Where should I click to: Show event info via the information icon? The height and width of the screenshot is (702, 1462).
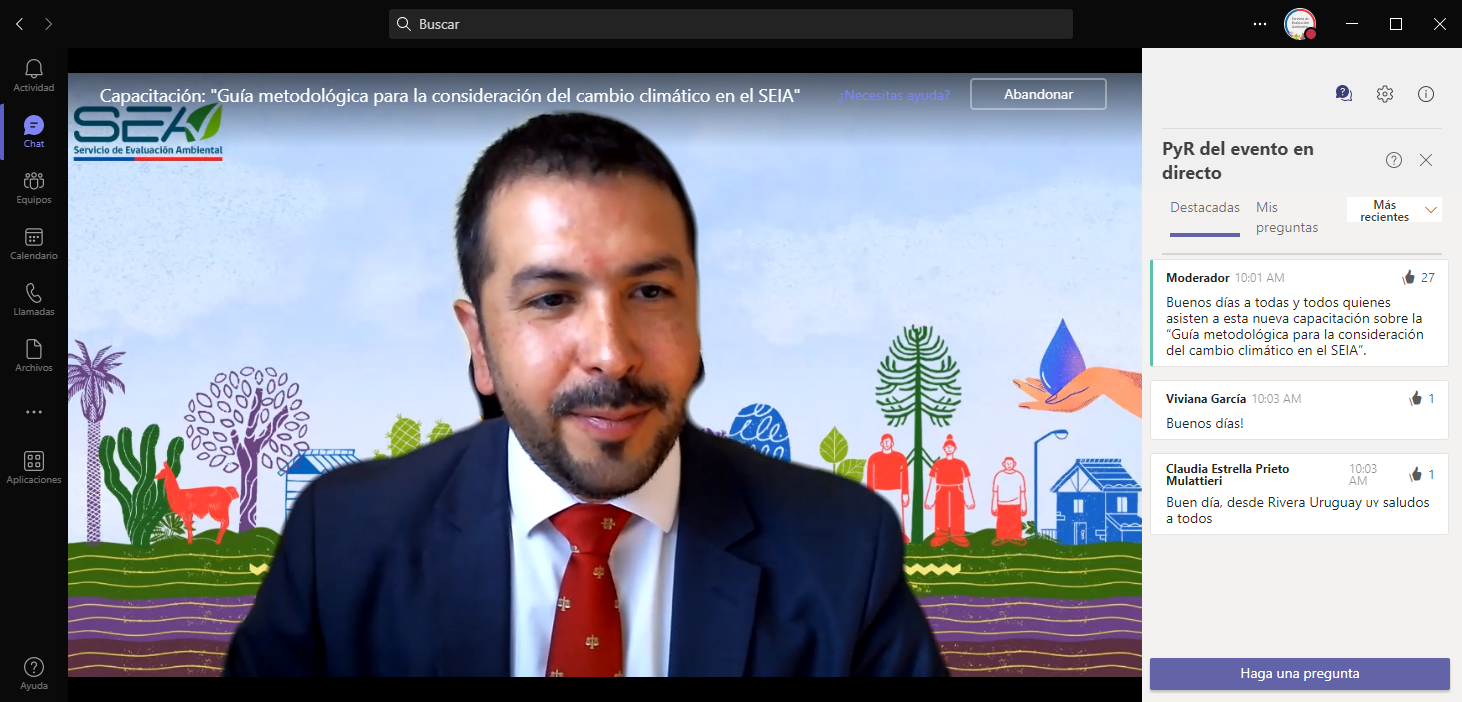click(1426, 94)
